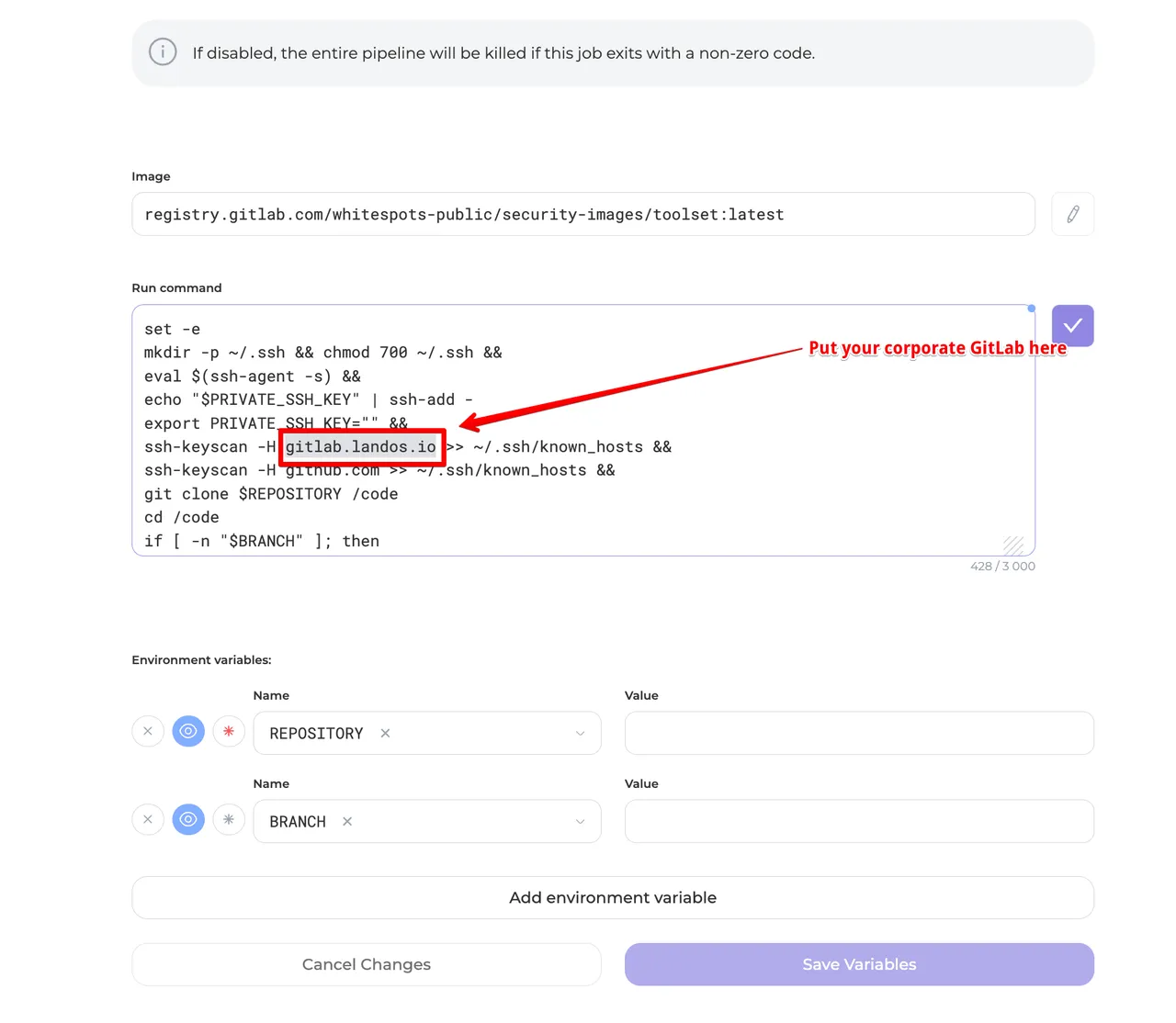Click the pencil edit icon beside Image field
Viewport: 1176px width, 1023px height.
click(x=1072, y=214)
